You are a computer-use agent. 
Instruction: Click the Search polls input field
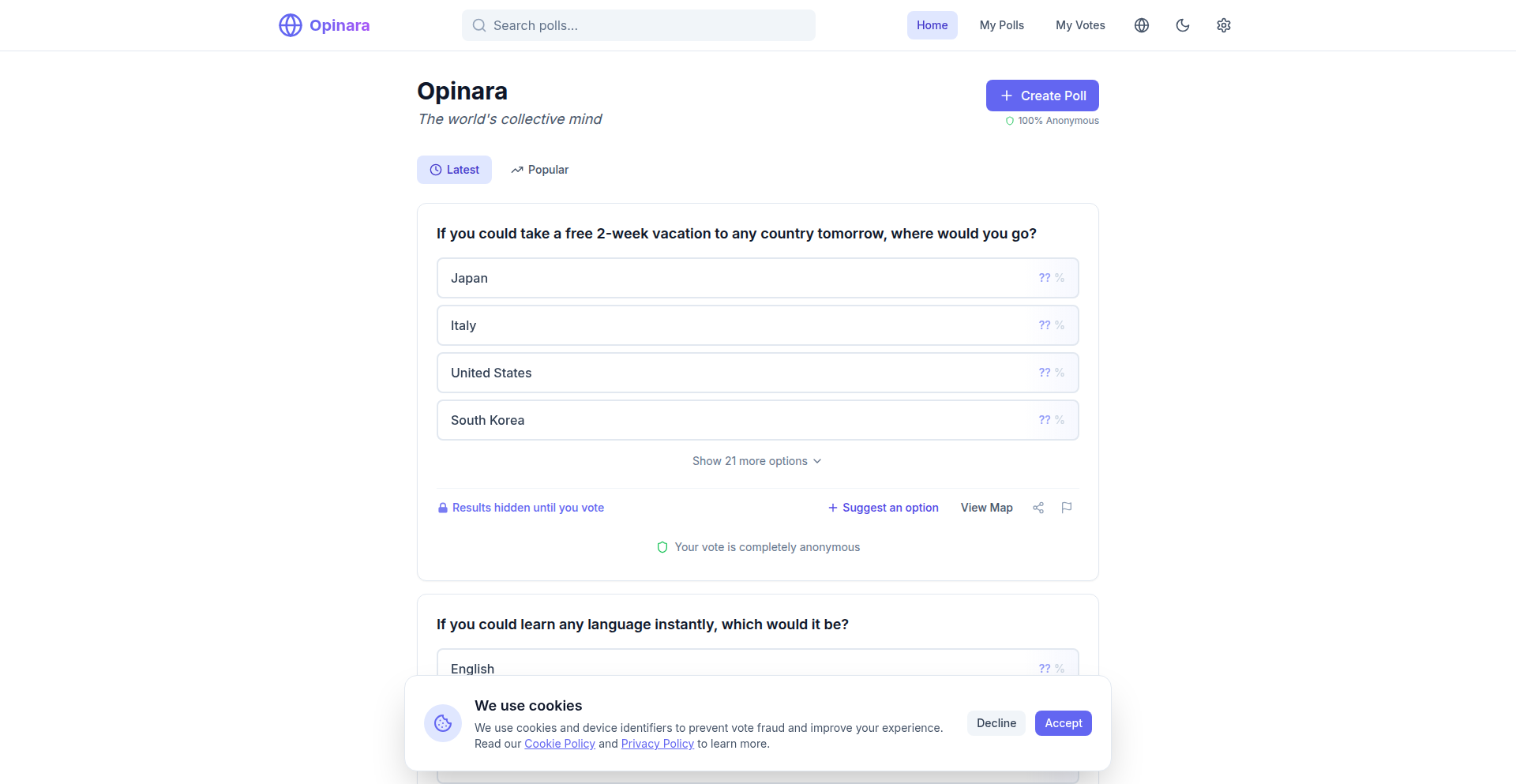pyautogui.click(x=638, y=24)
